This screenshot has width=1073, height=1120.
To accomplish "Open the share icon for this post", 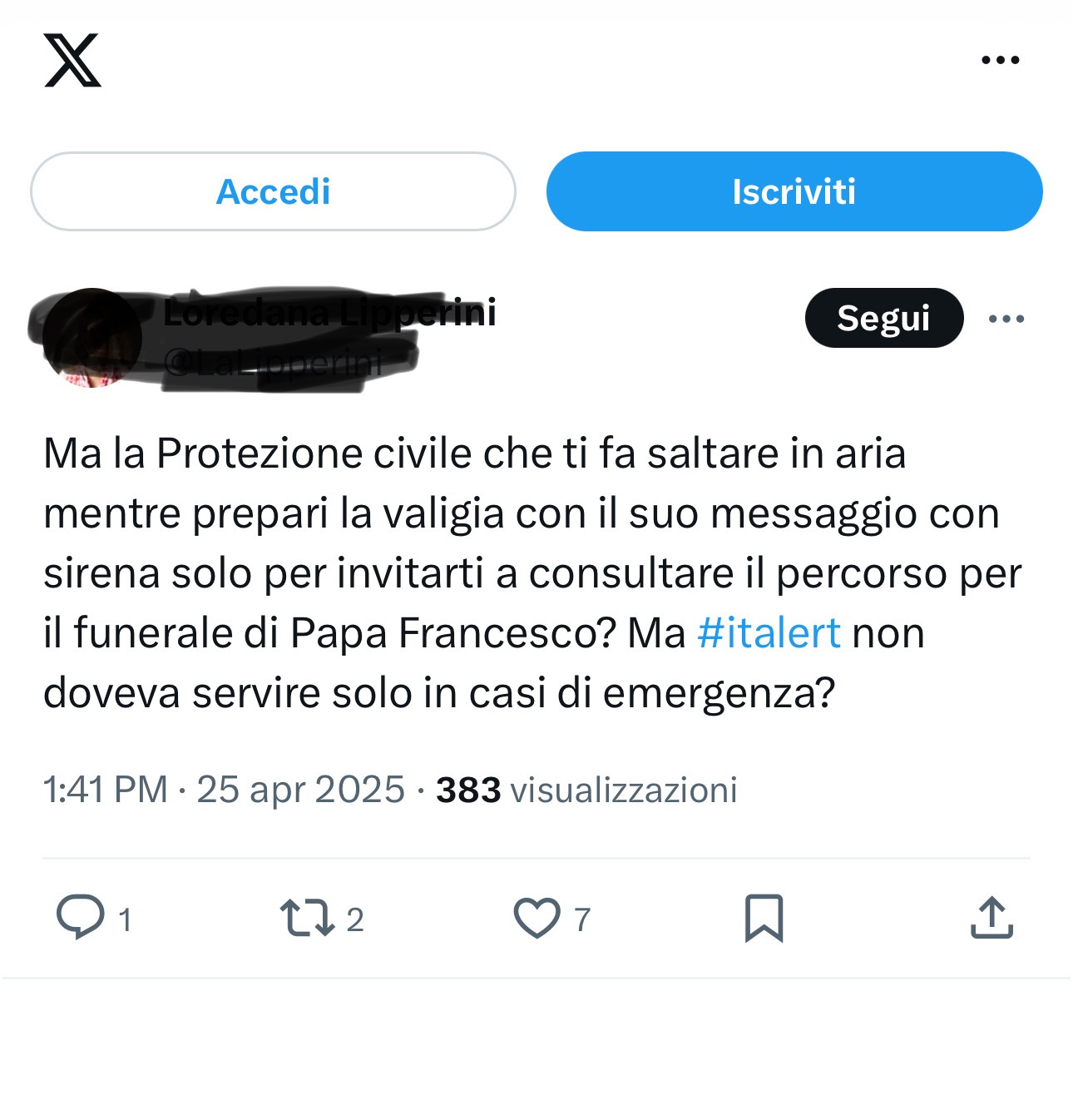I will pos(992,917).
